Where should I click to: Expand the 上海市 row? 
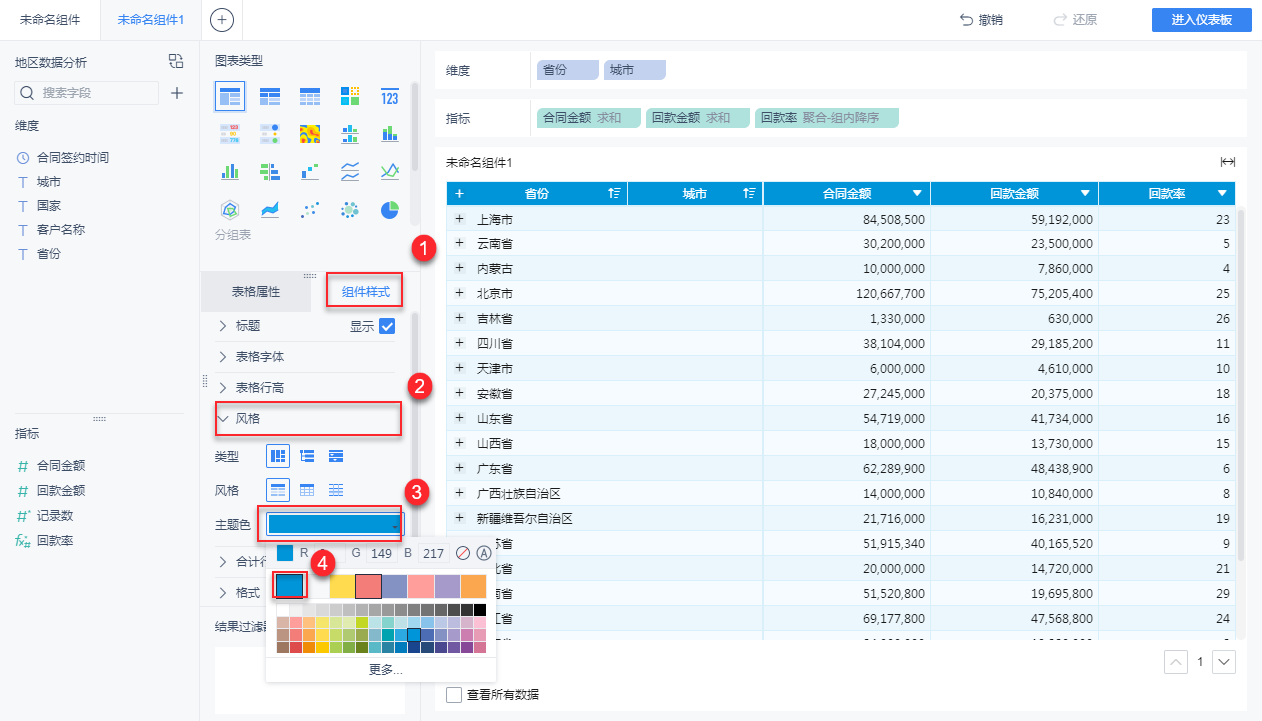pyautogui.click(x=459, y=218)
